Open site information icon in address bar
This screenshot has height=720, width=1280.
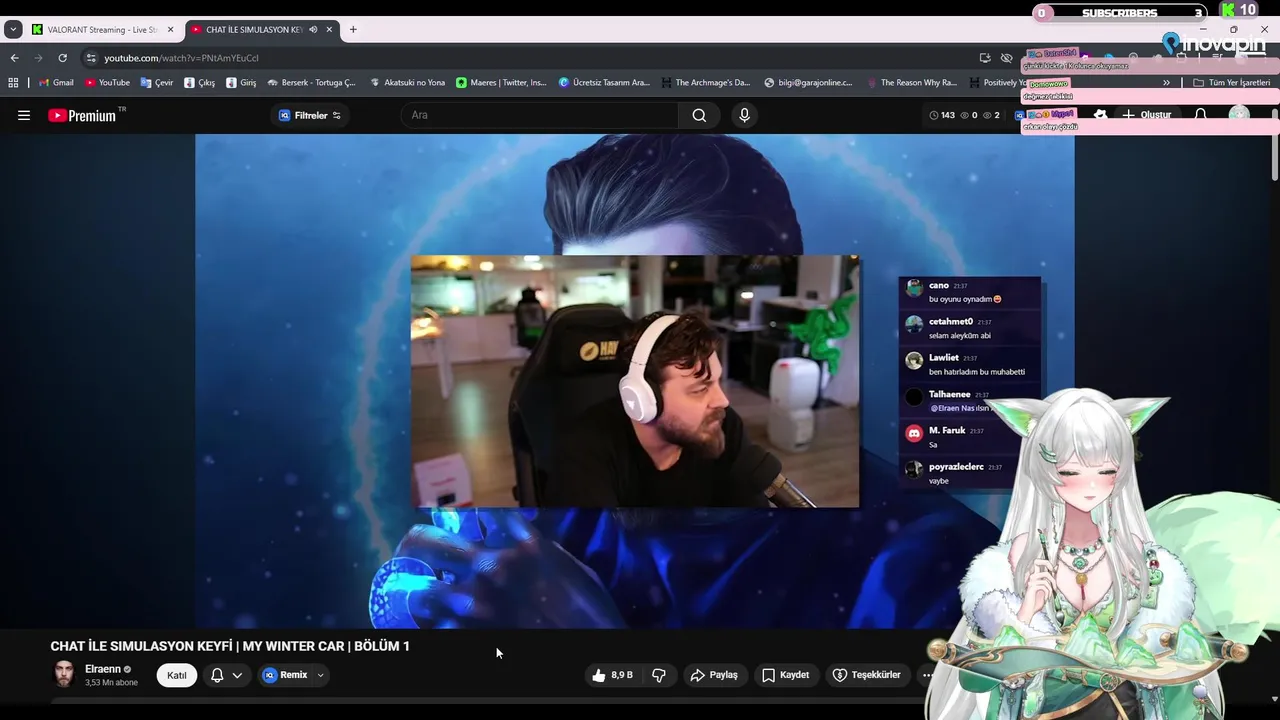coord(91,58)
